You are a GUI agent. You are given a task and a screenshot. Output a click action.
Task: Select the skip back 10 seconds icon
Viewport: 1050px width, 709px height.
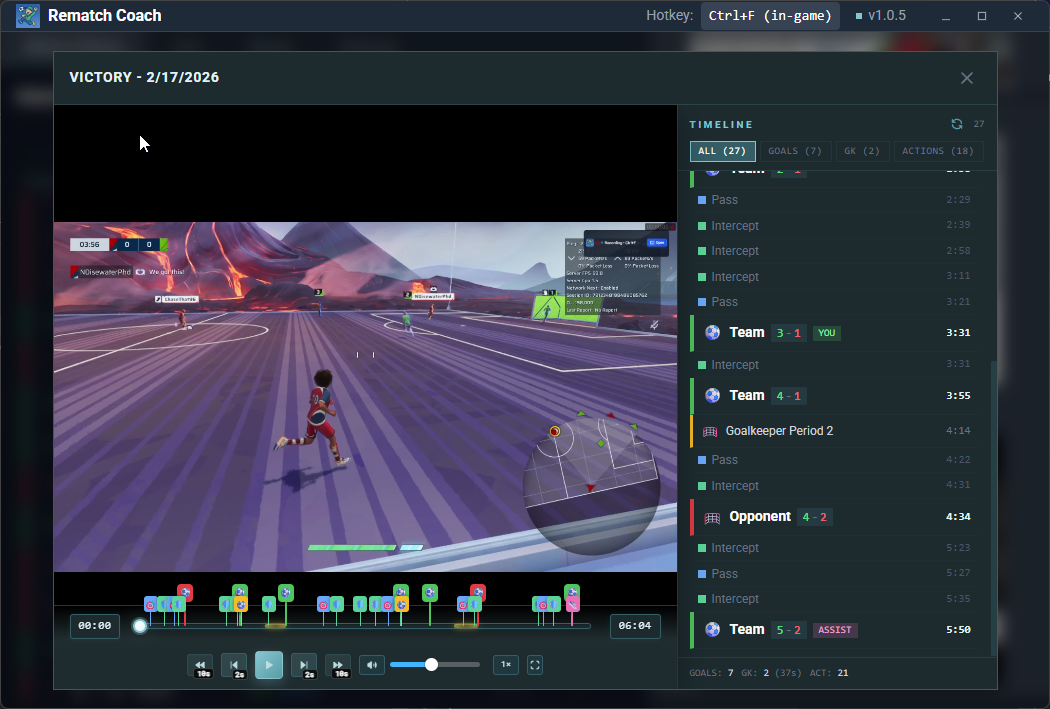click(200, 665)
